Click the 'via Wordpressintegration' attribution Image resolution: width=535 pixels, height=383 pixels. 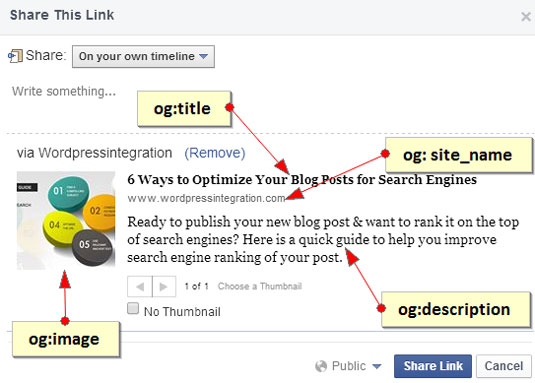95,153
